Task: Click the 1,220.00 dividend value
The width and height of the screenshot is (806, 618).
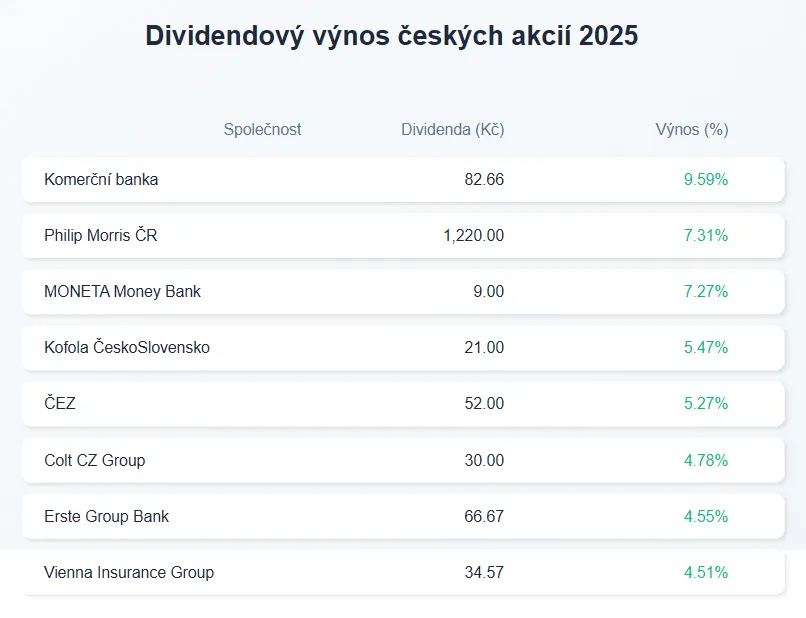Action: pyautogui.click(x=473, y=236)
